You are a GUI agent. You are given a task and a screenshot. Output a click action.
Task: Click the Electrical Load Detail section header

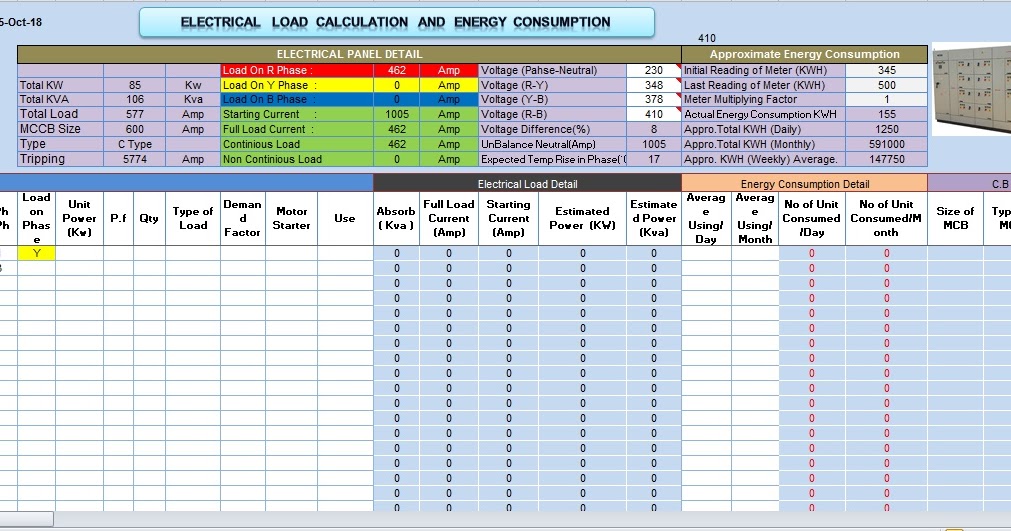click(527, 184)
